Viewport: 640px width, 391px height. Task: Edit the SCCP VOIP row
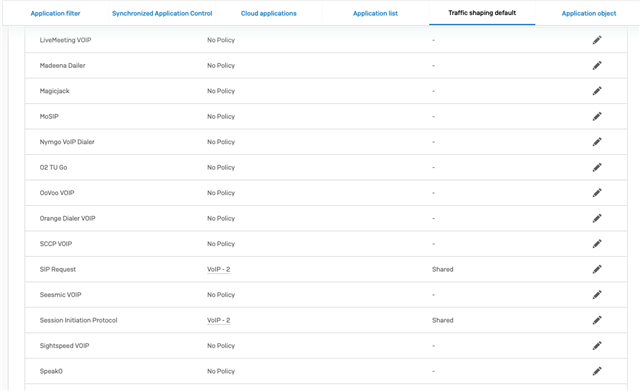(597, 244)
